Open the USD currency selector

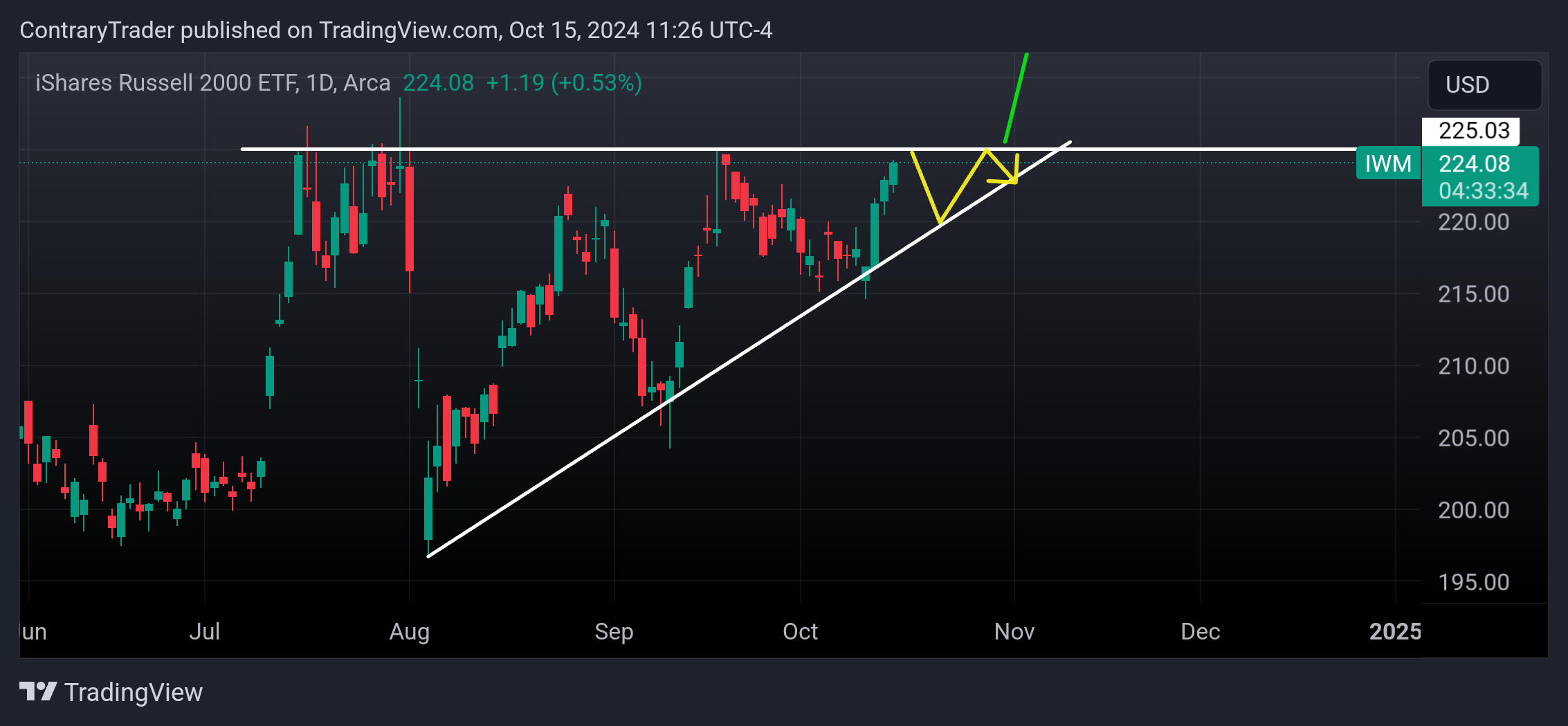coord(1484,85)
